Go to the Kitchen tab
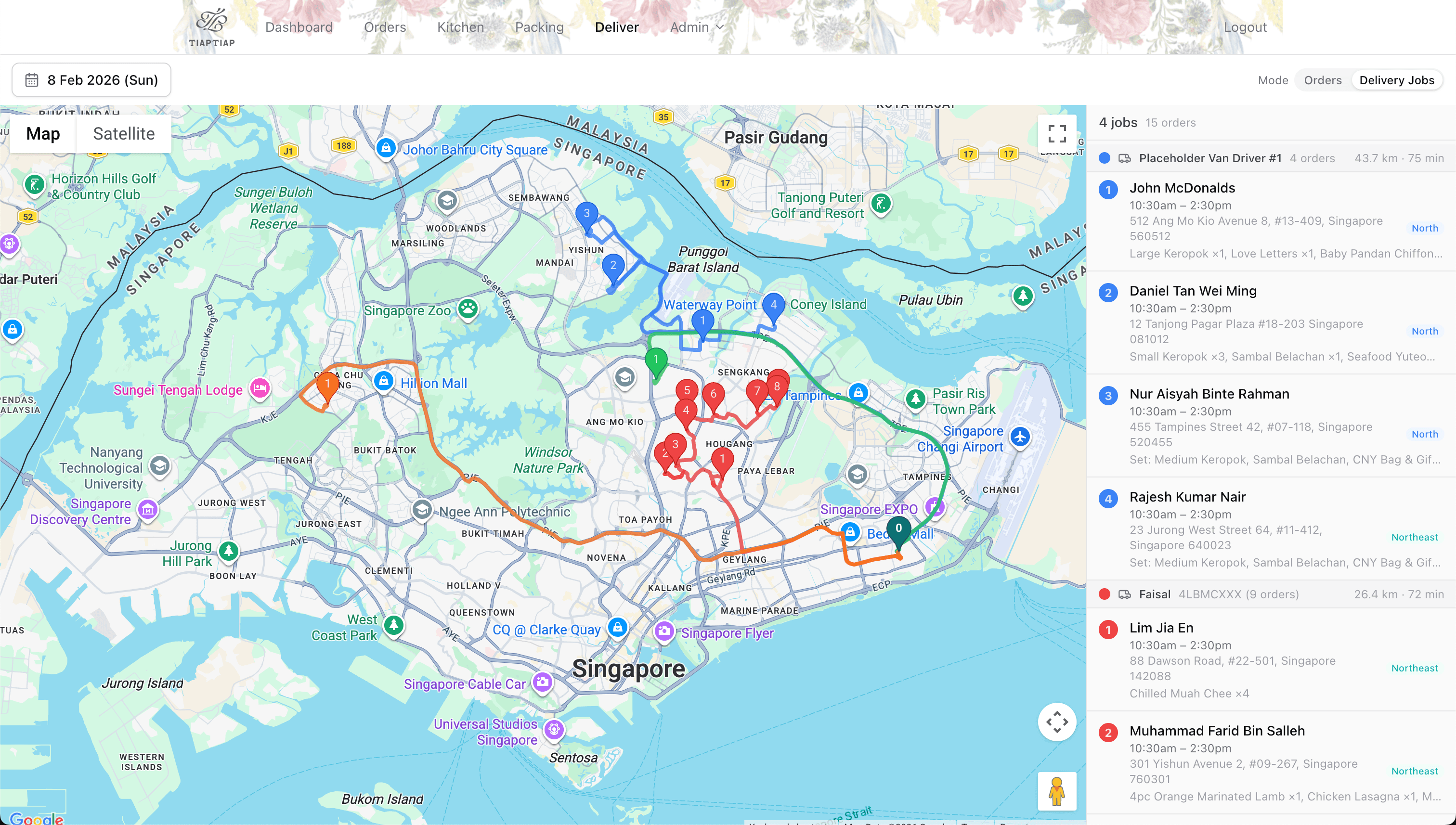 click(x=460, y=27)
